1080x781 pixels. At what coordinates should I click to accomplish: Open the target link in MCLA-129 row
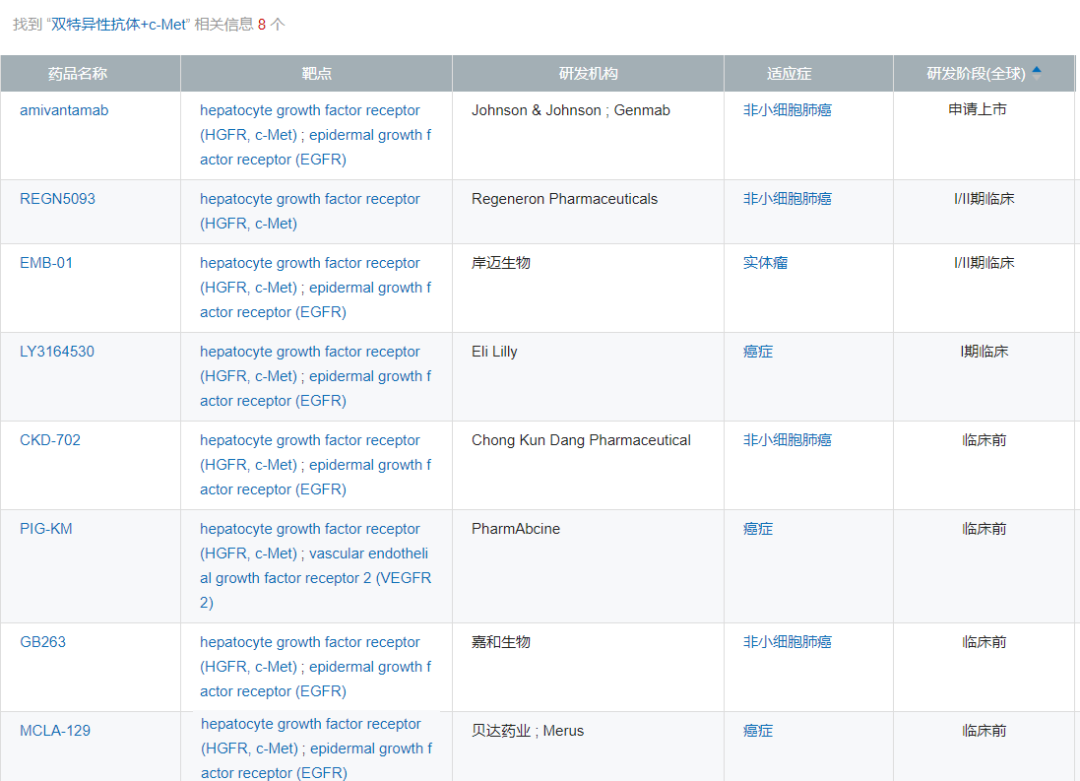coord(316,749)
